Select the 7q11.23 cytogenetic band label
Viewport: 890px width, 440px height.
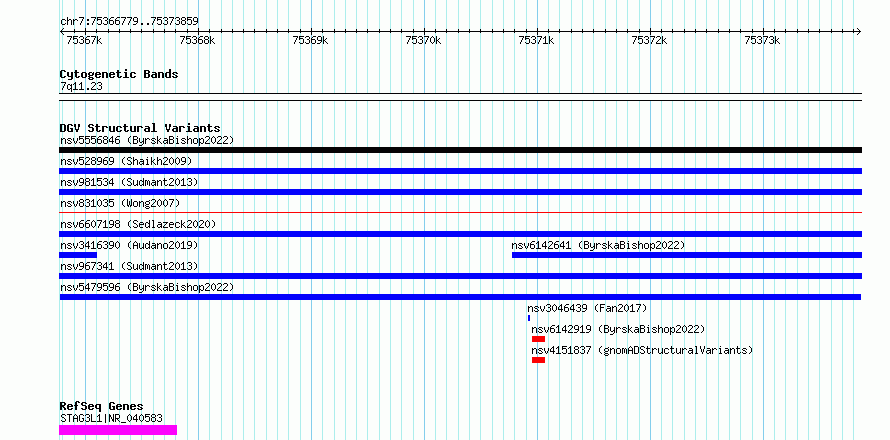tap(81, 87)
